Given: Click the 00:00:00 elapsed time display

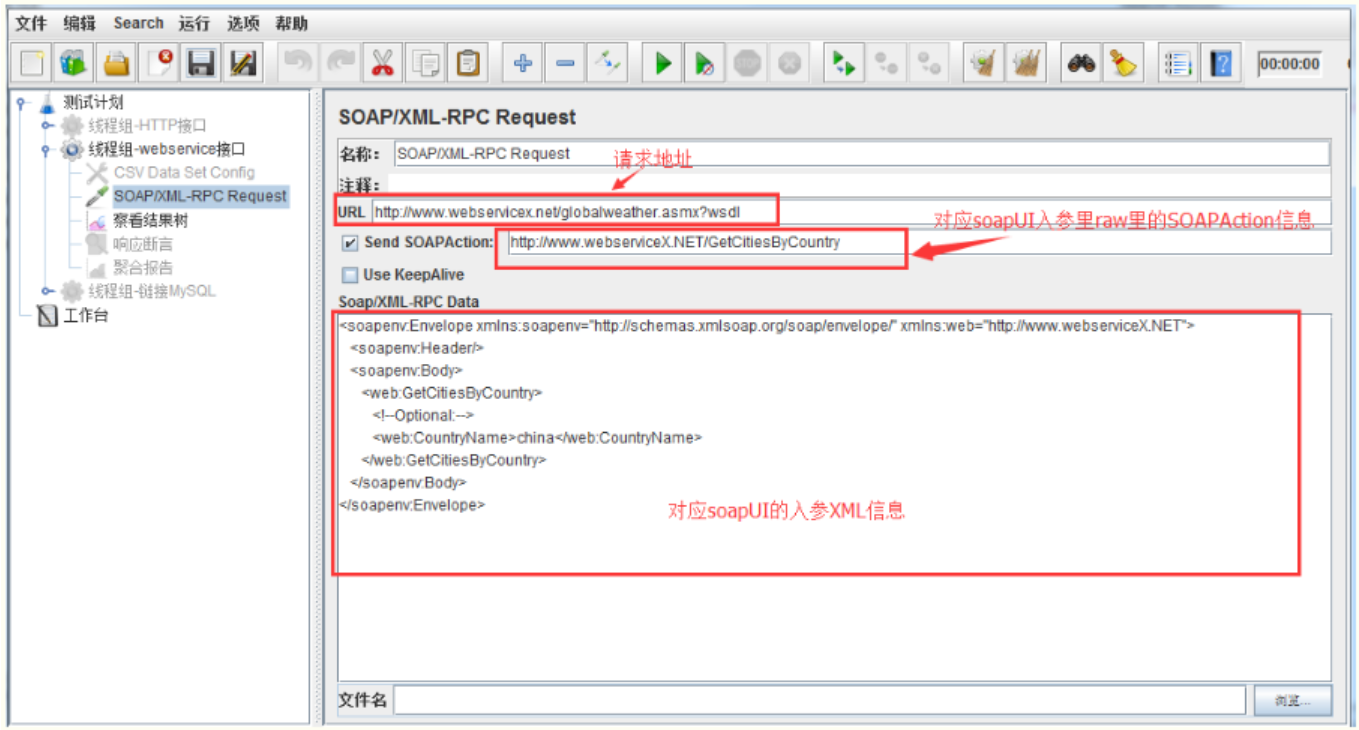Looking at the screenshot, I should tap(1289, 64).
